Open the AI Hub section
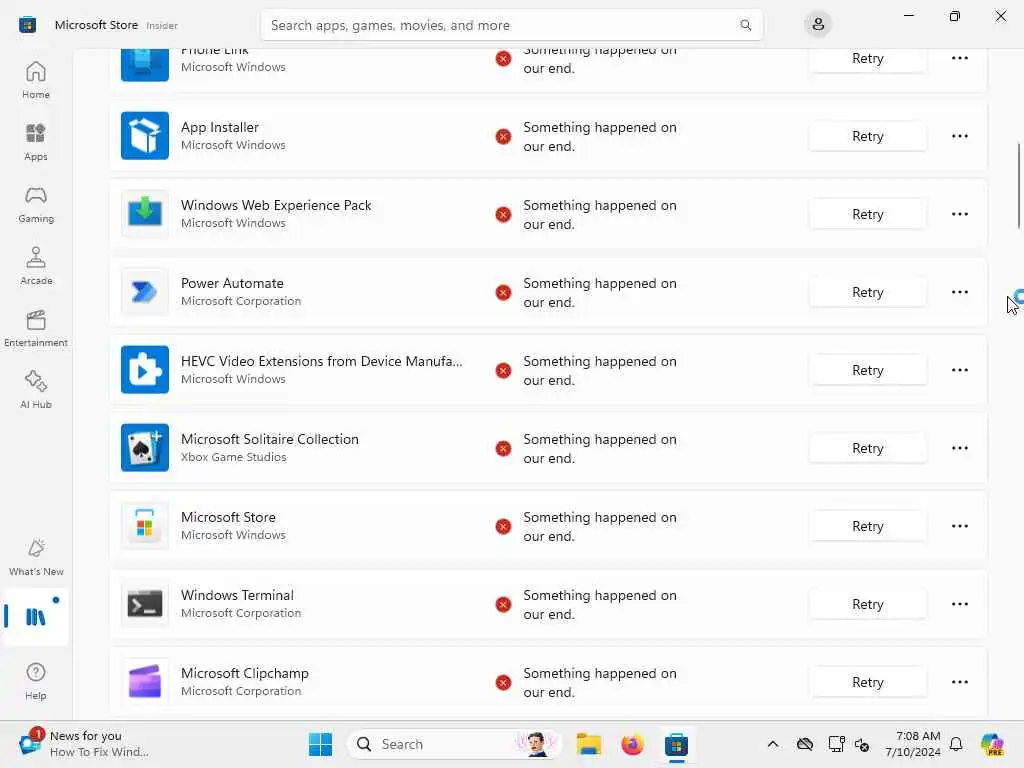This screenshot has width=1024, height=768. click(36, 391)
